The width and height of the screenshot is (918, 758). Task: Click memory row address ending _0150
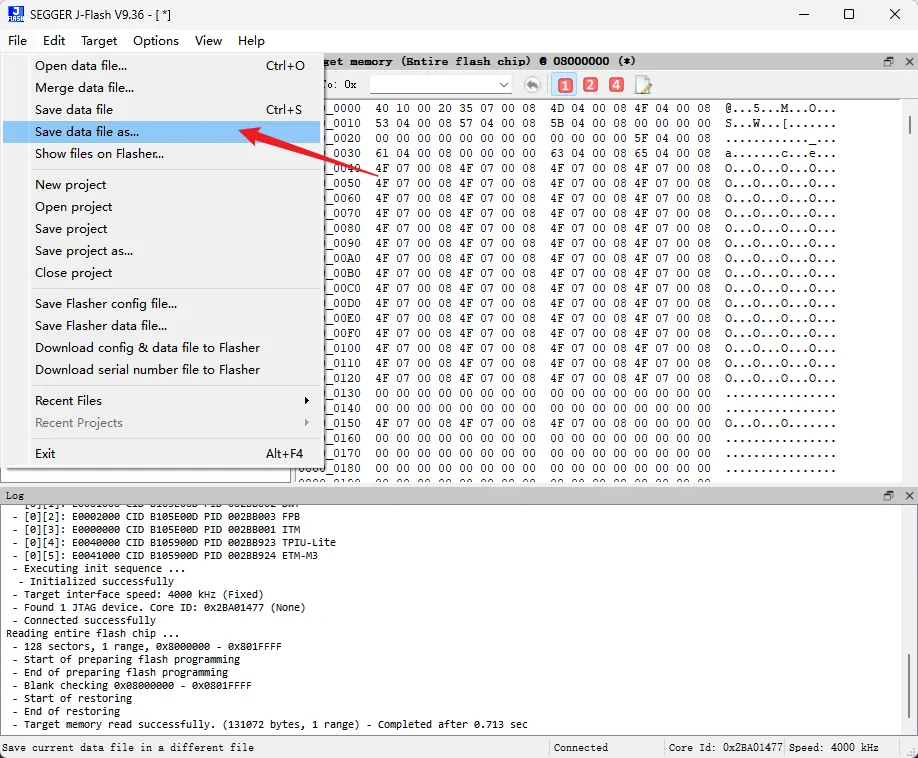342,423
